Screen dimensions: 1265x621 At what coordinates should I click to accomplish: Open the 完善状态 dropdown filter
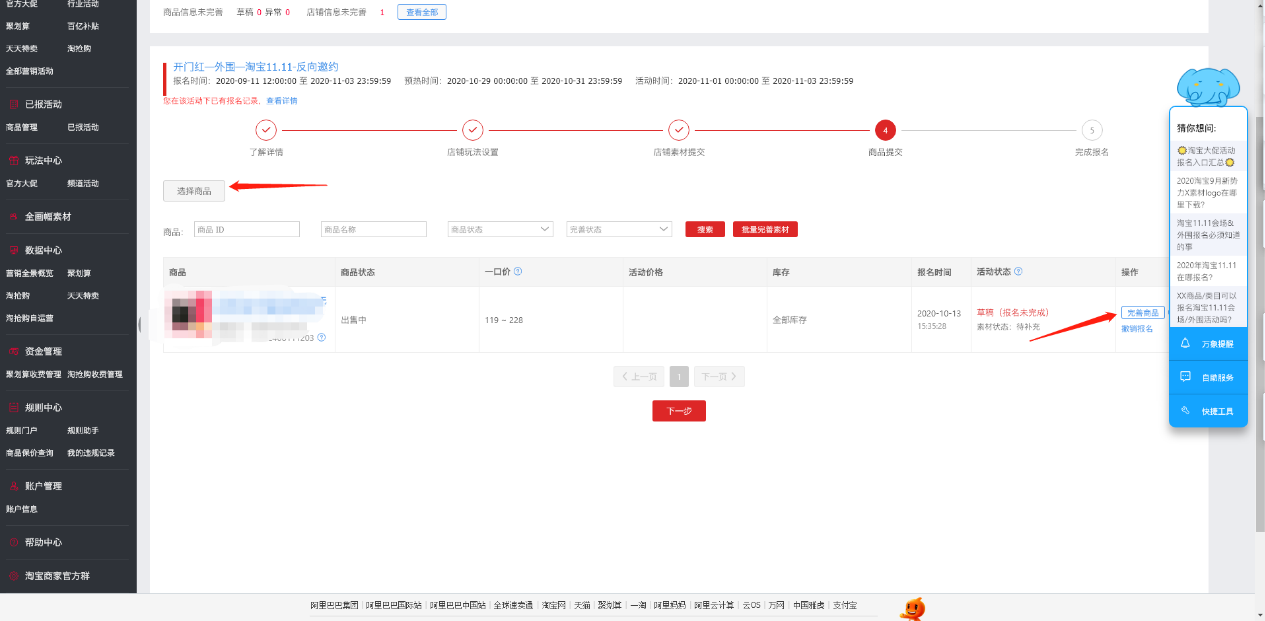click(619, 229)
